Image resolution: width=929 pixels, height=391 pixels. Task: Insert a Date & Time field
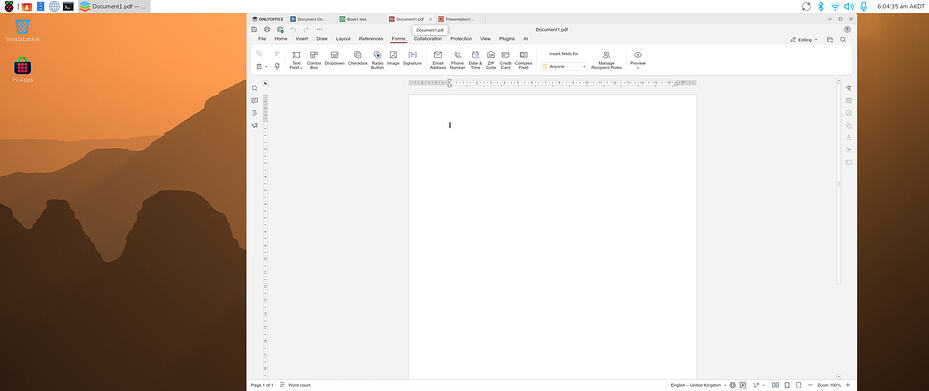[475, 60]
